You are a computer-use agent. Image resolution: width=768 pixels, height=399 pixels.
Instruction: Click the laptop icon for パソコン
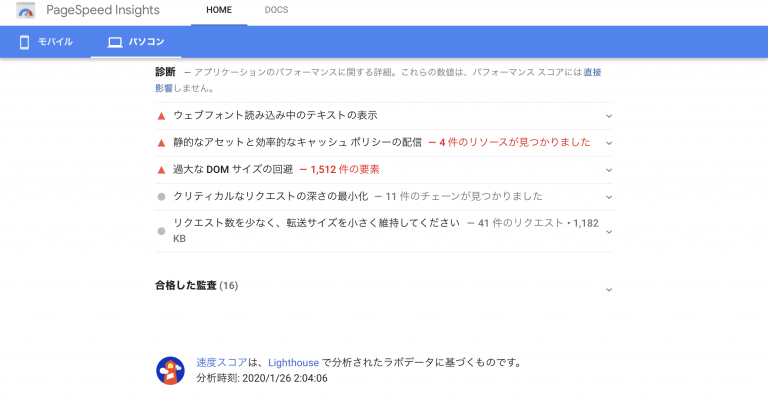coord(115,42)
